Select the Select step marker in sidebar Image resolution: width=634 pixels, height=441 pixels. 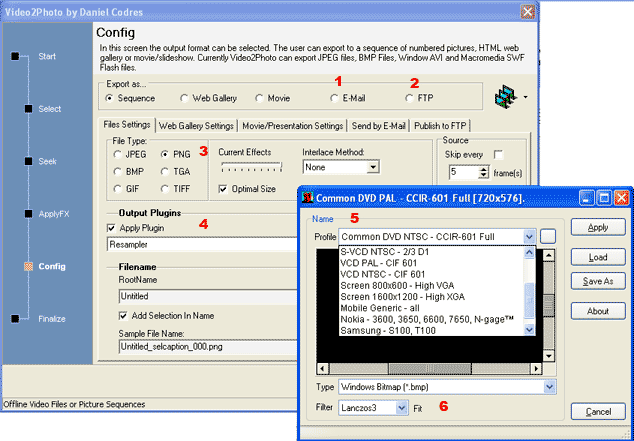(x=28, y=109)
